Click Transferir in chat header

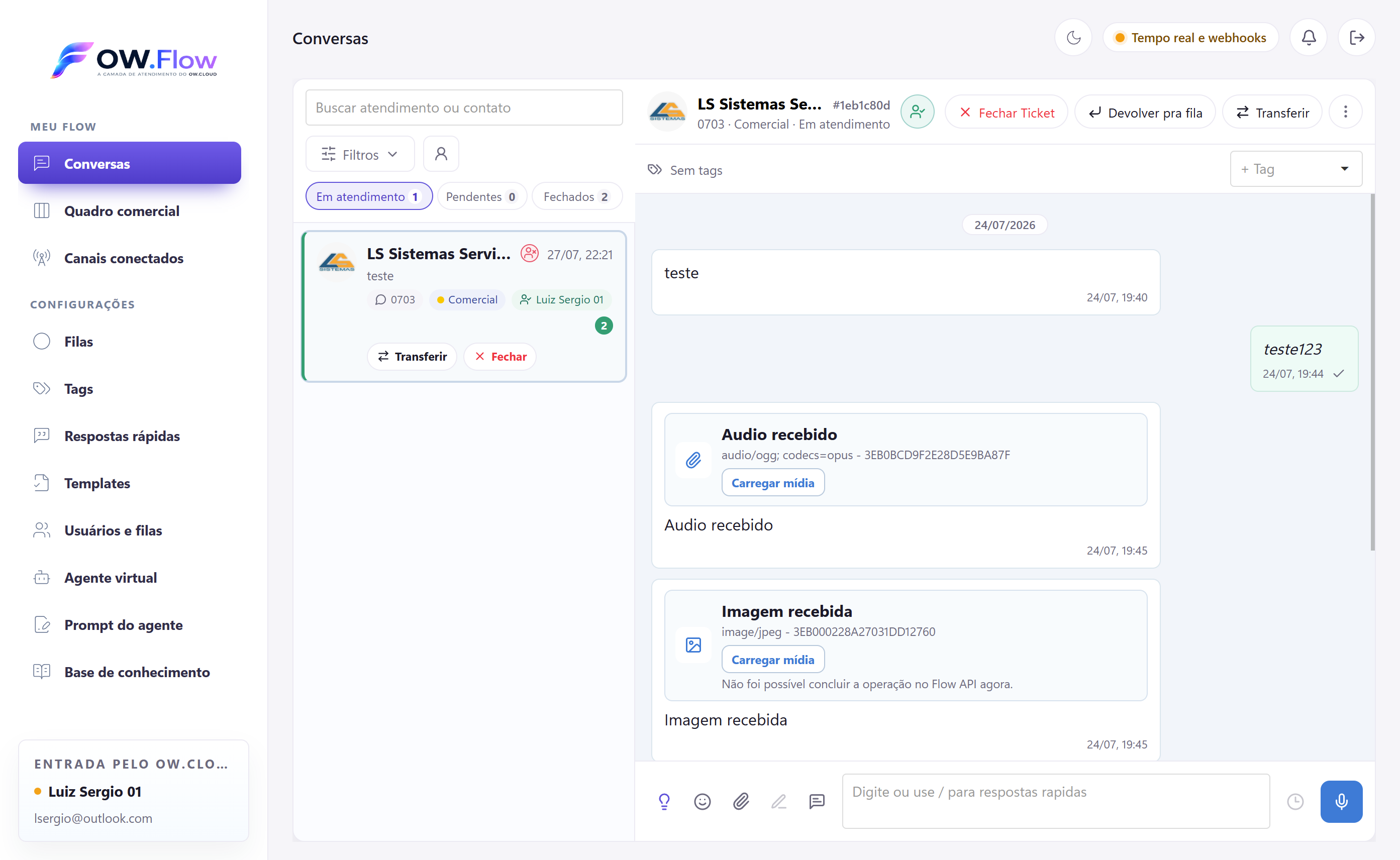coord(1272,113)
